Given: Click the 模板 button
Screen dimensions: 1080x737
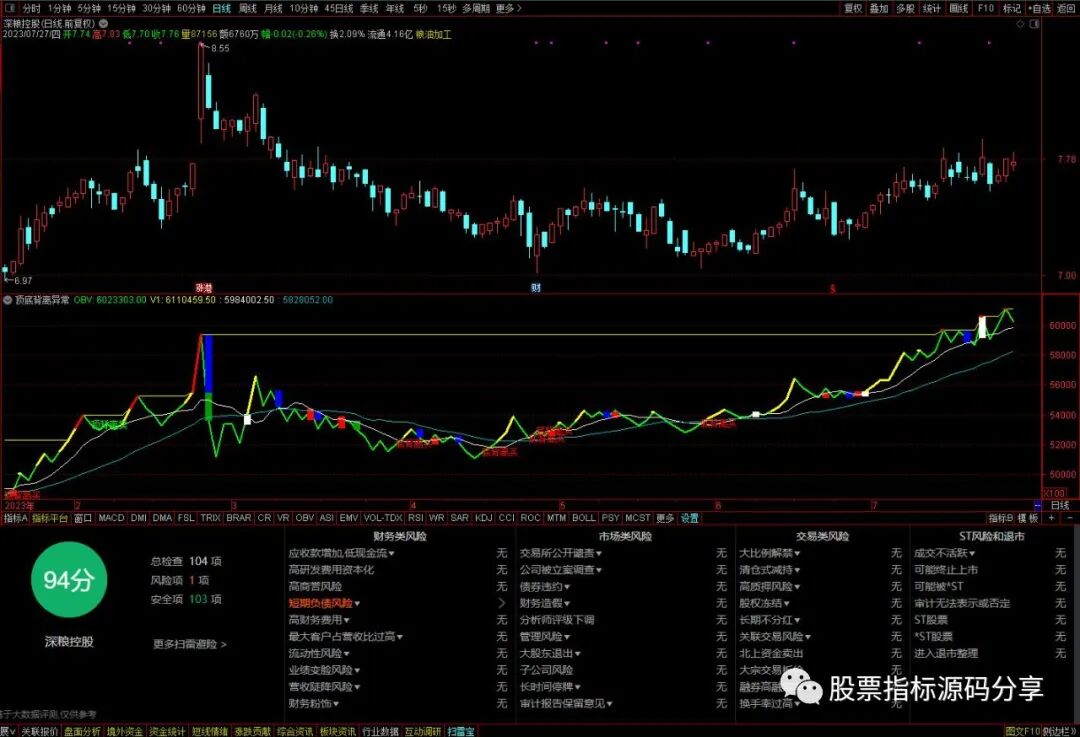Looking at the screenshot, I should click(x=1028, y=518).
